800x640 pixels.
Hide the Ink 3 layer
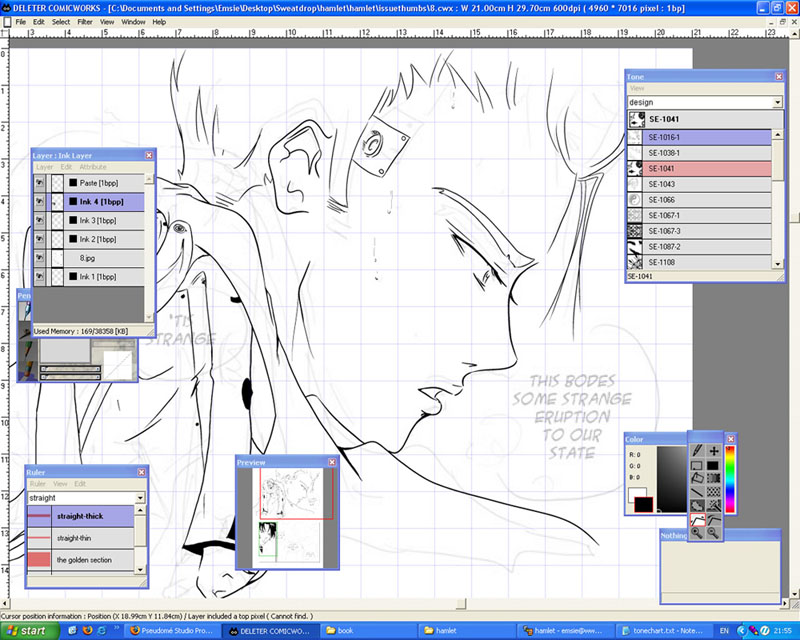tap(39, 220)
